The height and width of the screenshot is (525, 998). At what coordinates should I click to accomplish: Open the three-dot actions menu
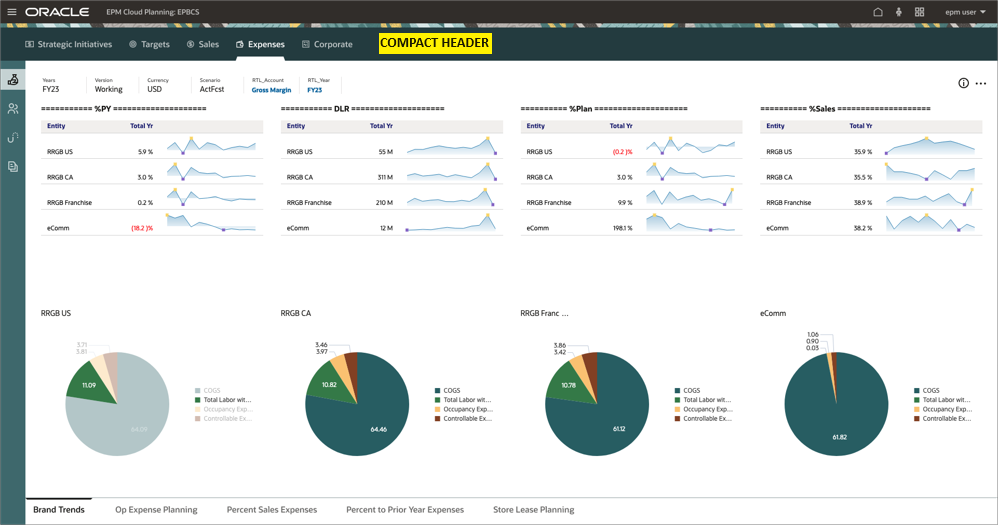(x=981, y=84)
